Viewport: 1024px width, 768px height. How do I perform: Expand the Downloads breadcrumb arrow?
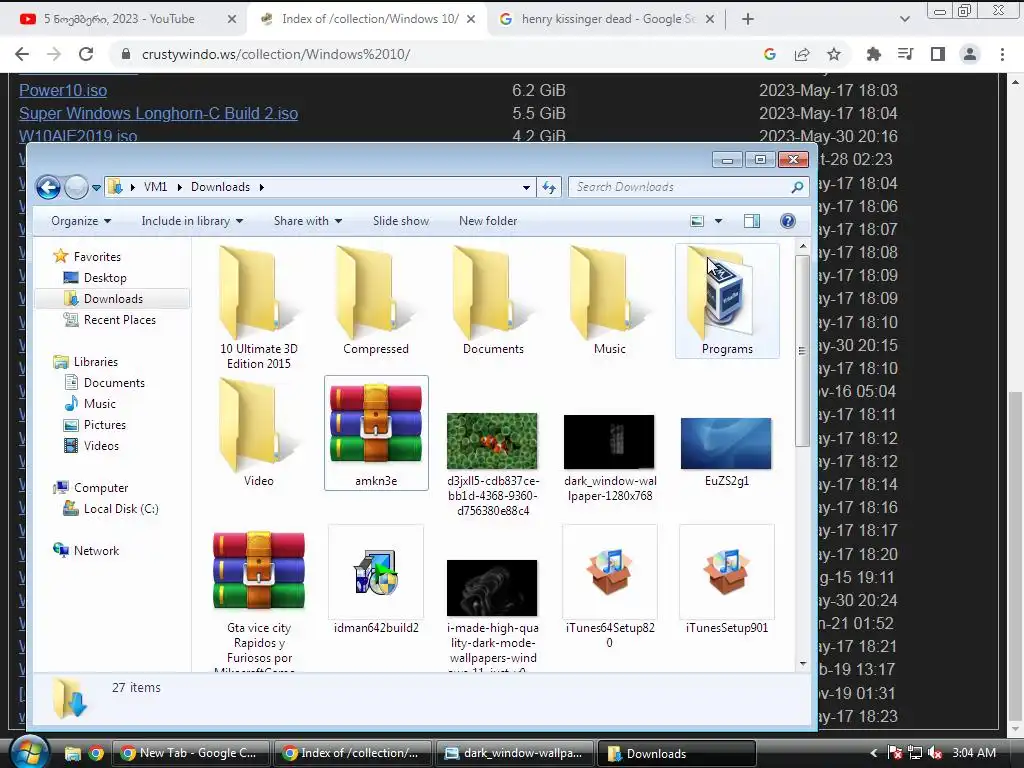262,187
